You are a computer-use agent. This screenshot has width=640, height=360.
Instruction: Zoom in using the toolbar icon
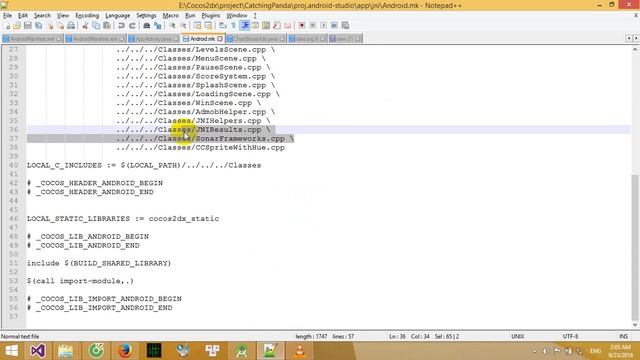[x=172, y=26]
